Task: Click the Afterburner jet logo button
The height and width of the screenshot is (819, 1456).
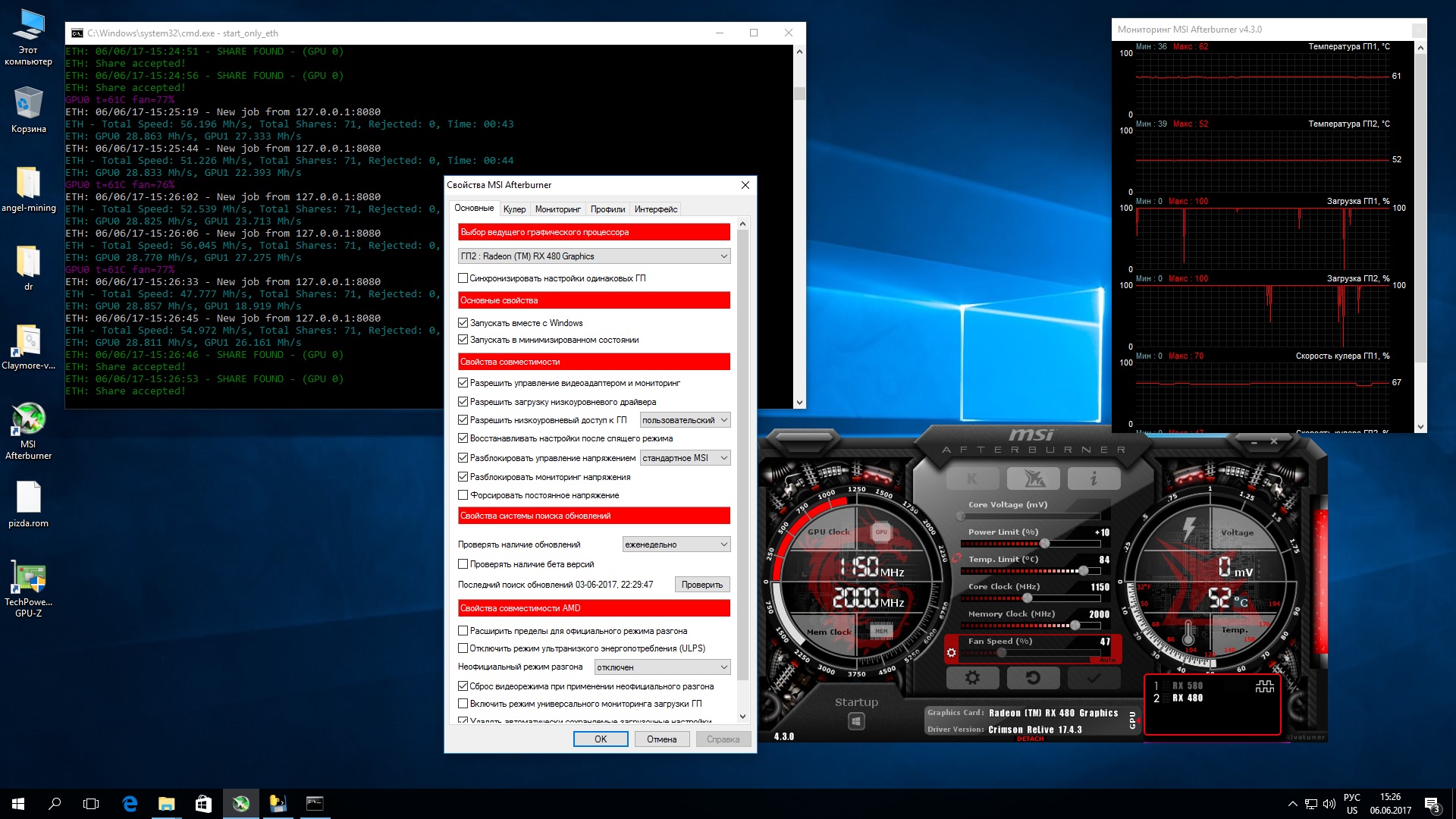Action: pyautogui.click(x=1033, y=479)
